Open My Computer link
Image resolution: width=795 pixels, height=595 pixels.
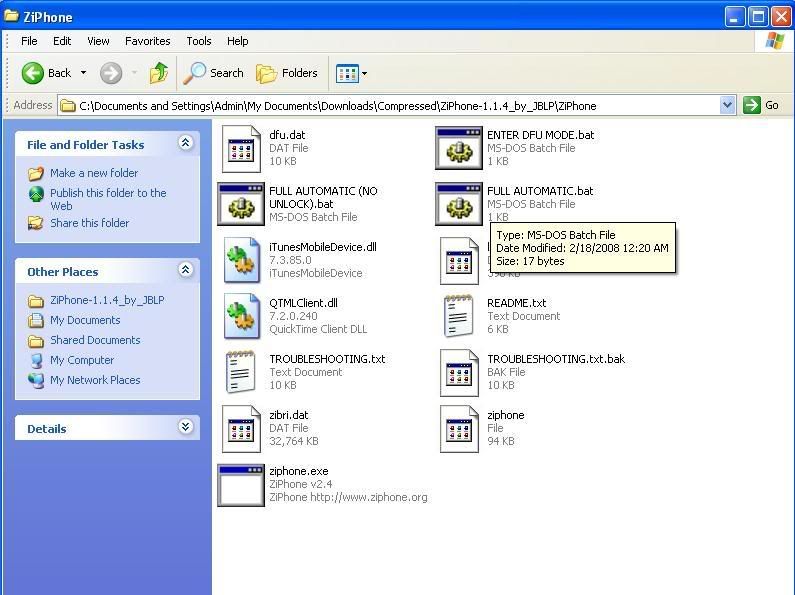[x=82, y=360]
